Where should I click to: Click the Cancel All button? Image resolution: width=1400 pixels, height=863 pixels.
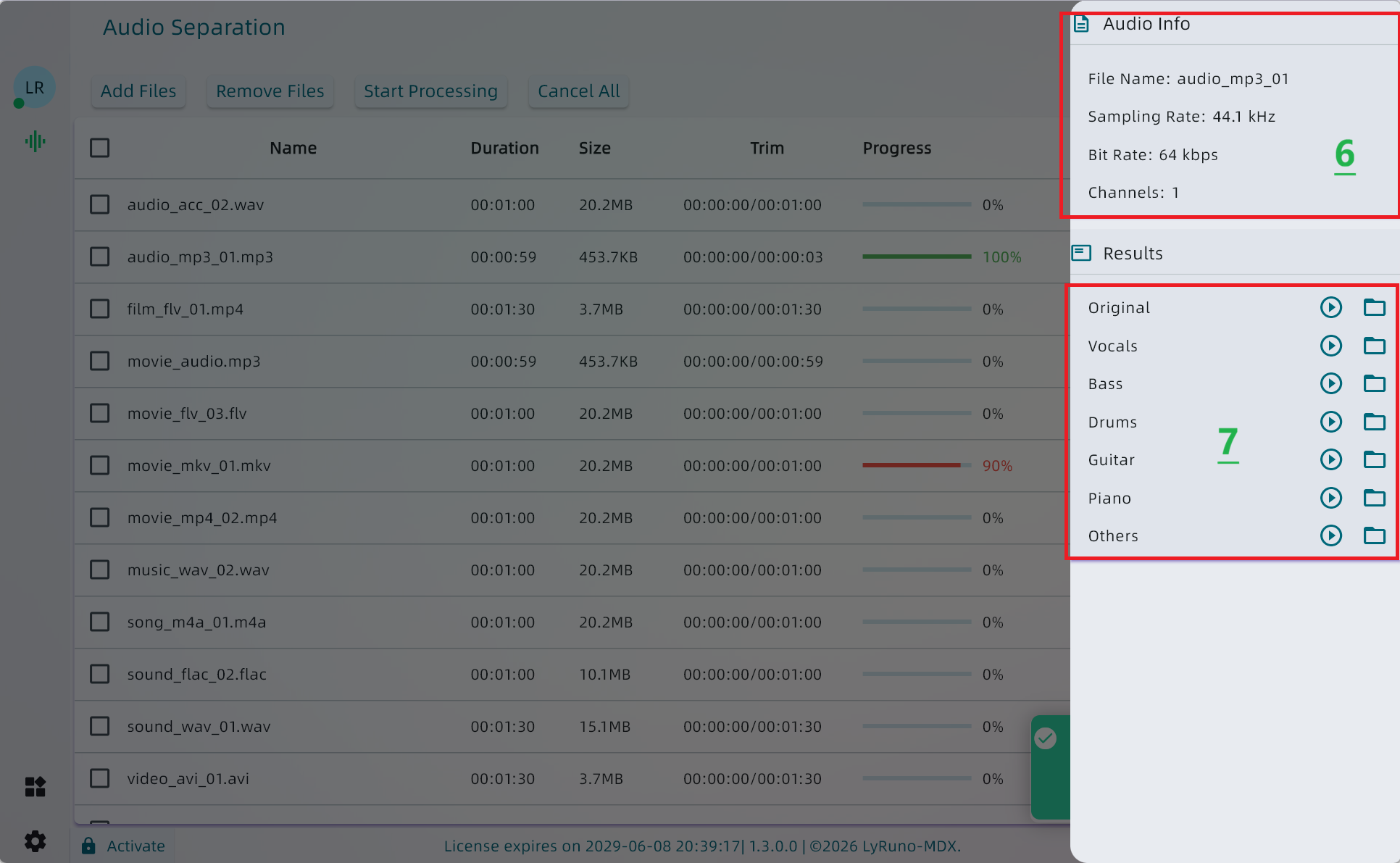point(578,91)
